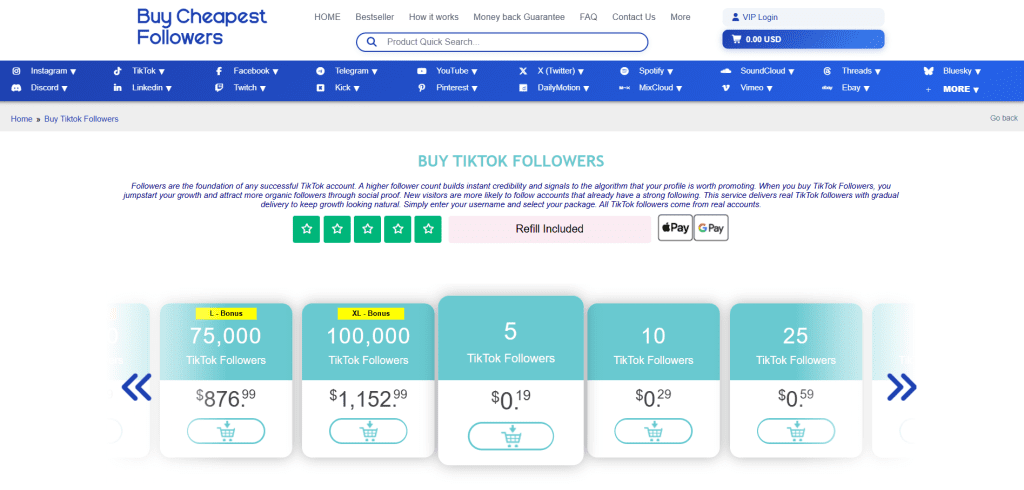Go to HOME in top menu
1024x490 pixels.
(327, 17)
